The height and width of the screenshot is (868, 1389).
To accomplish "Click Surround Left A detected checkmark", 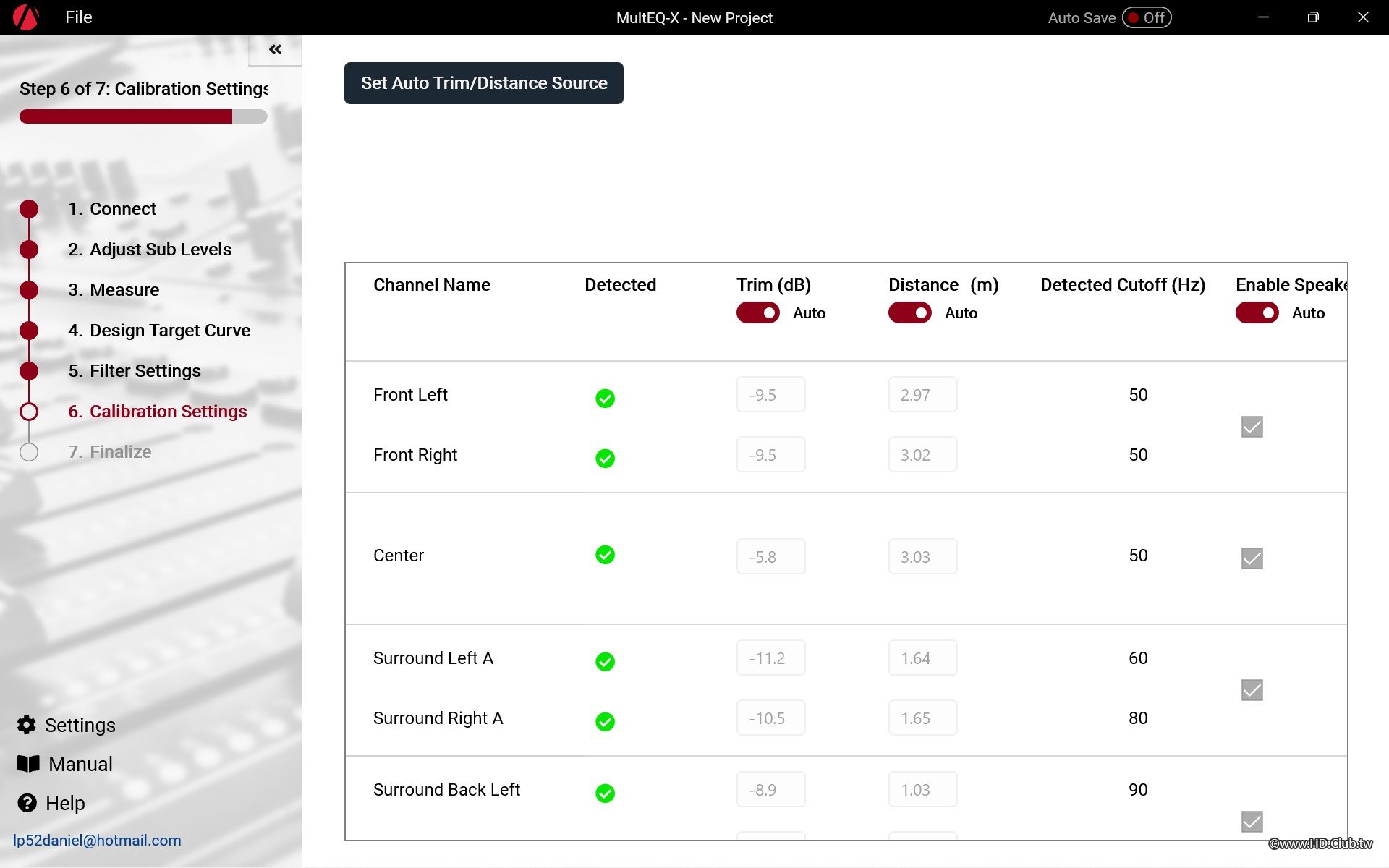I will click(605, 662).
